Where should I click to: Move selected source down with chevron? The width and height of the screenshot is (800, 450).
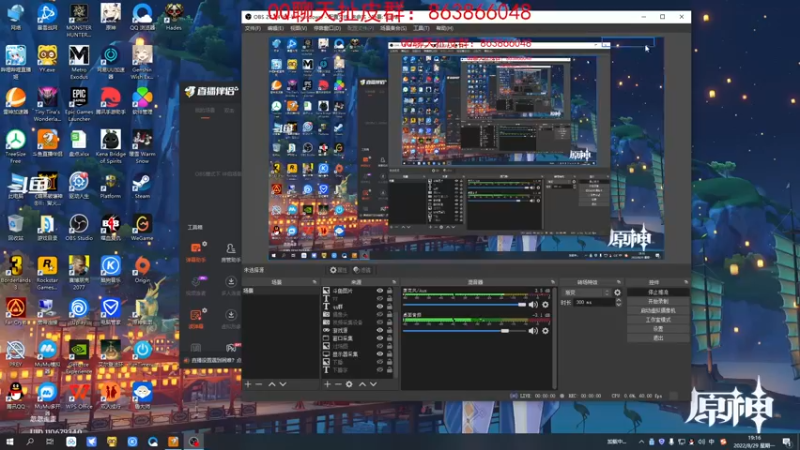click(x=373, y=384)
